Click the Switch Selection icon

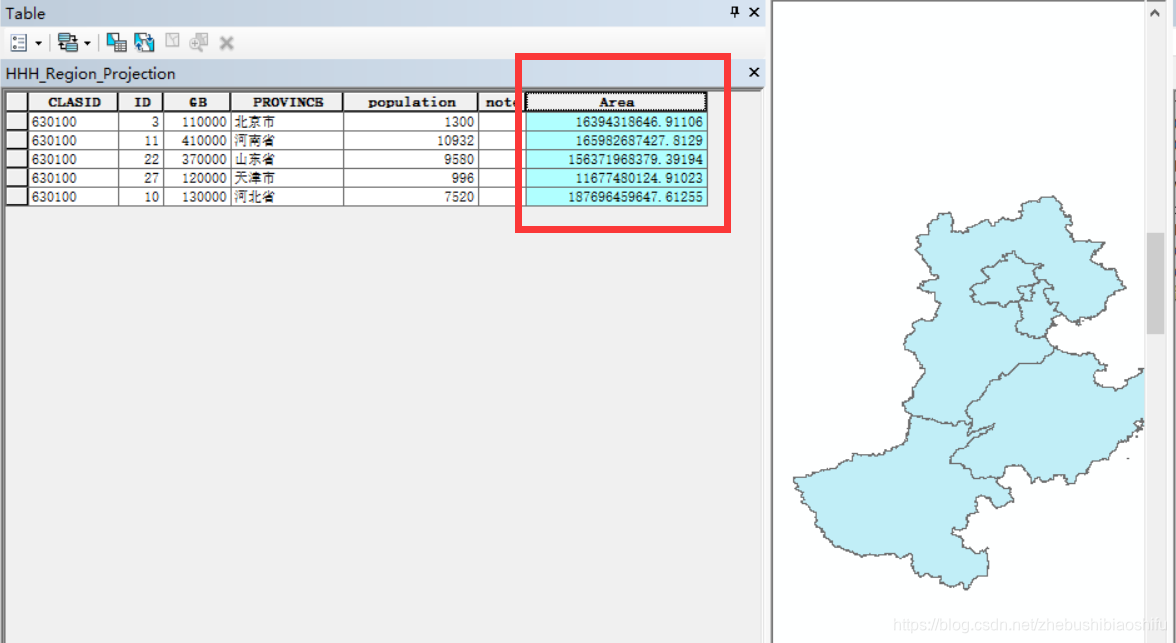click(x=144, y=43)
